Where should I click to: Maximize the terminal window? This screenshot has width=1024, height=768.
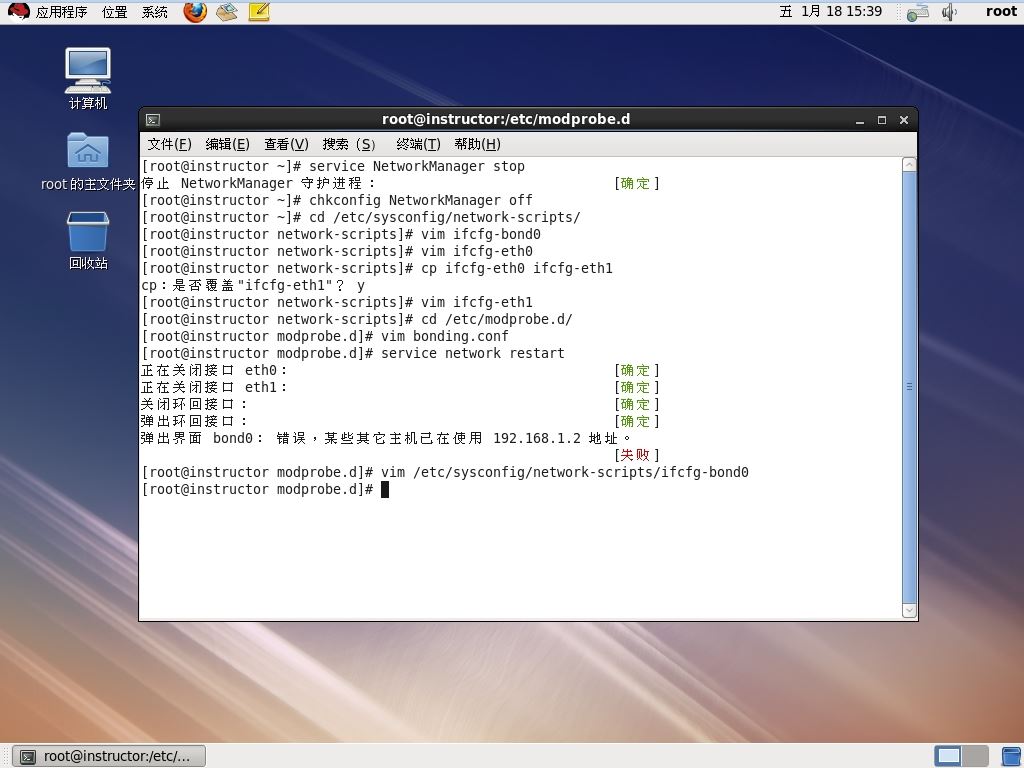click(x=882, y=120)
